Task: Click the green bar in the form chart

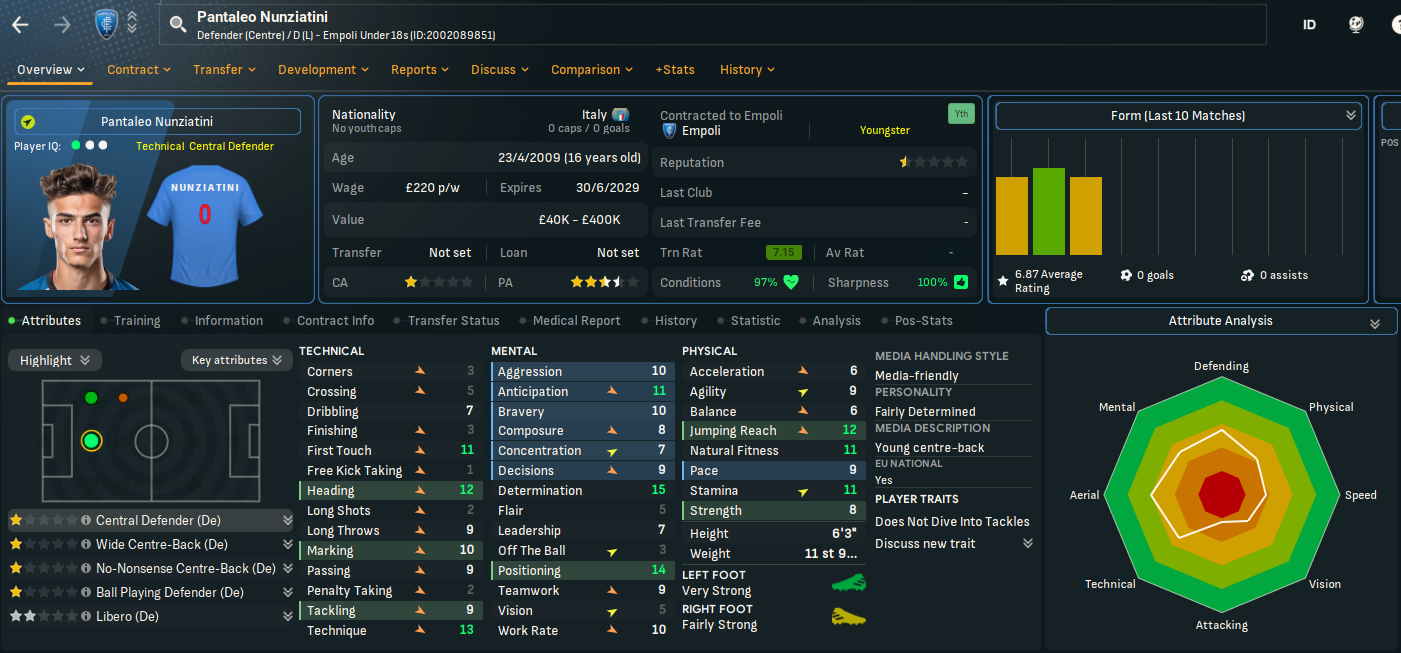Action: point(1049,211)
